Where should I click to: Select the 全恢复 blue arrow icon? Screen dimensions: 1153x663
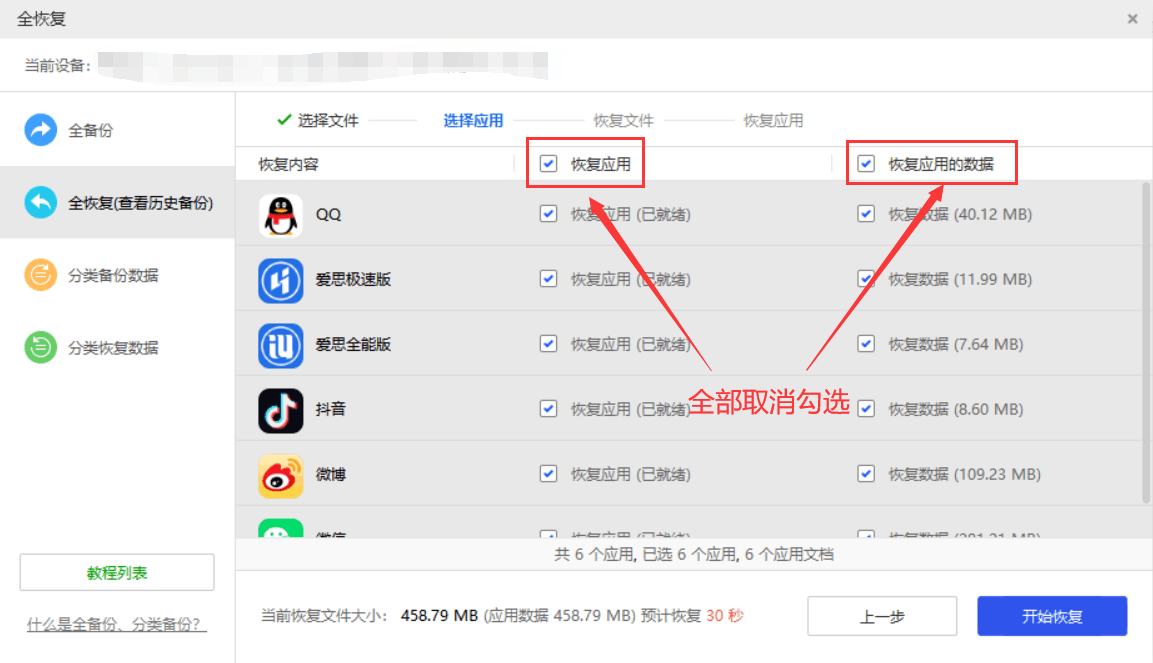(41, 203)
